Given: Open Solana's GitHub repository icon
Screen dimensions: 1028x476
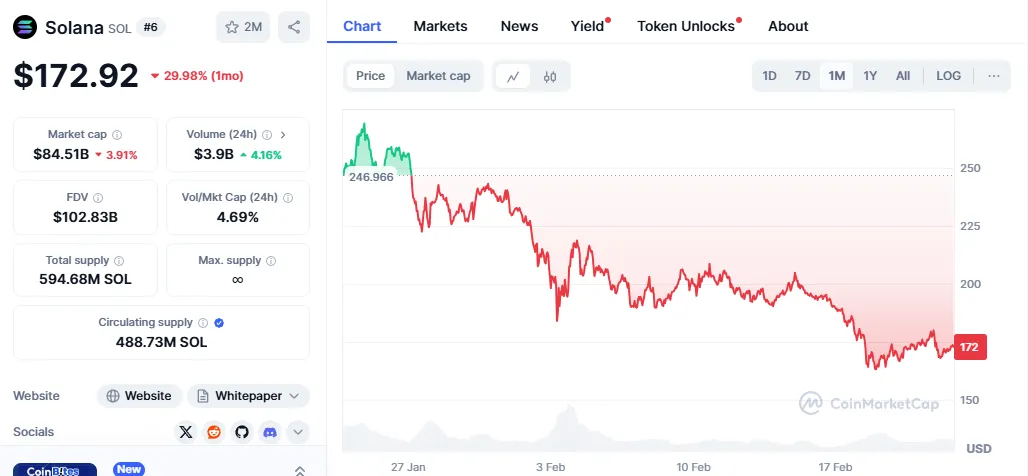Looking at the screenshot, I should [x=241, y=432].
